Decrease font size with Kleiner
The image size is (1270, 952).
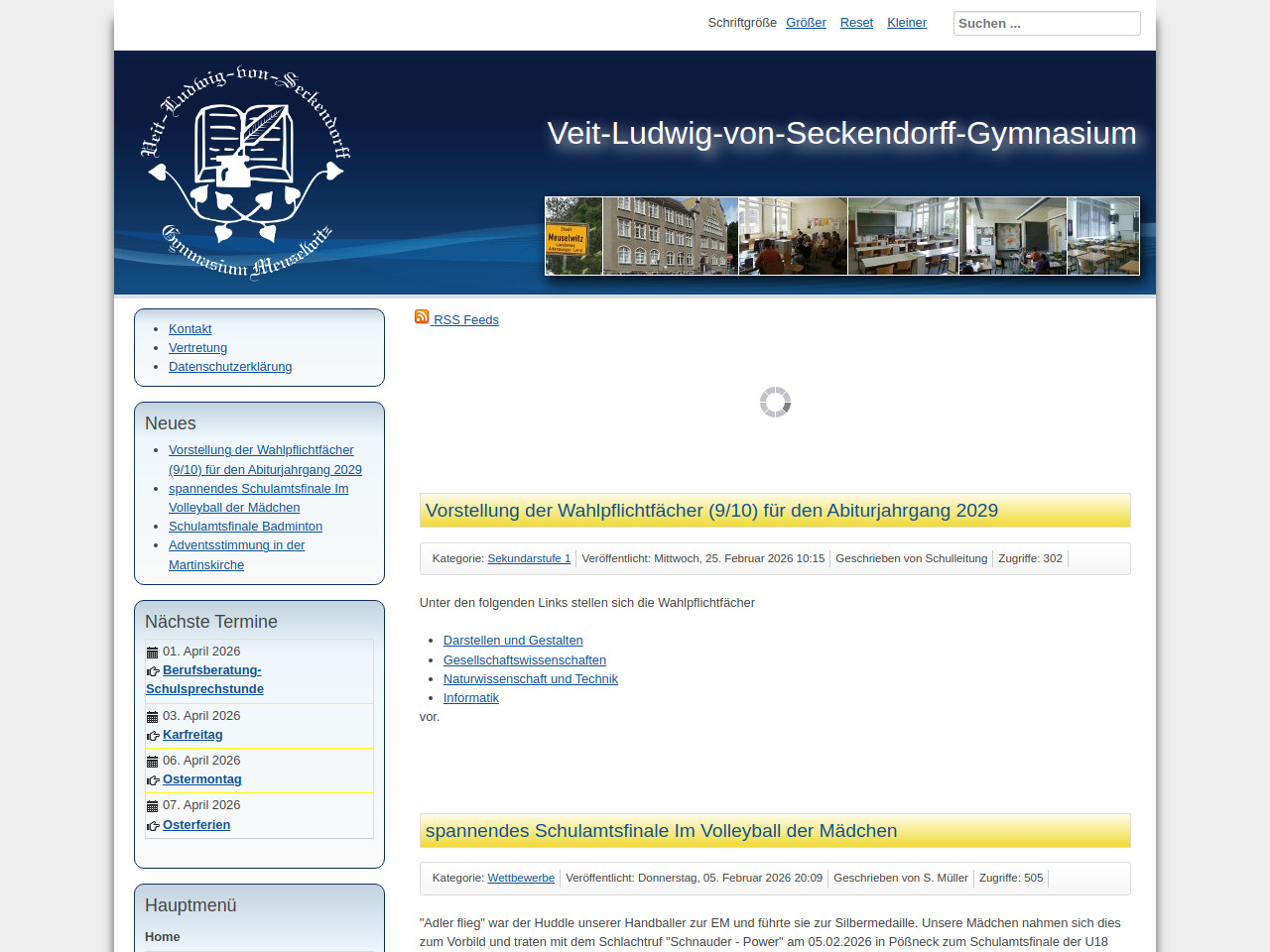point(906,23)
